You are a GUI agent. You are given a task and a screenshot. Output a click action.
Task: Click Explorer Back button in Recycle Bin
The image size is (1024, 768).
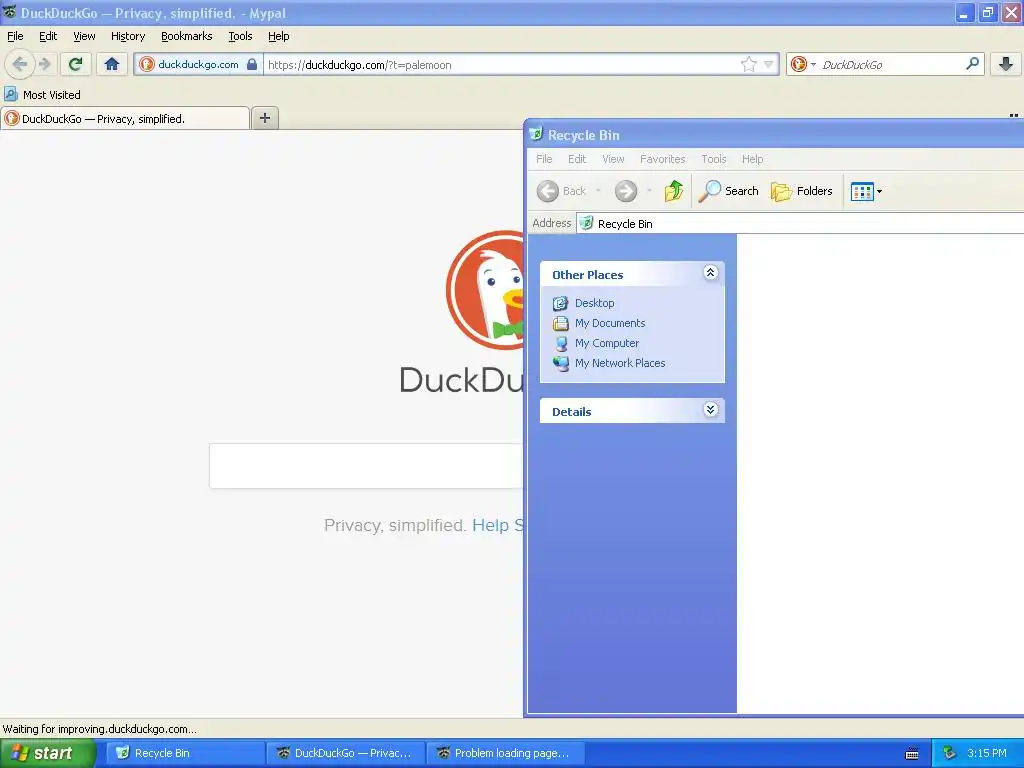point(562,191)
